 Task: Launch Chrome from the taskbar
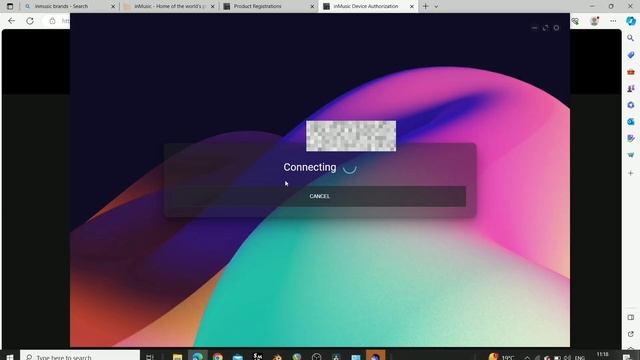click(x=218, y=356)
